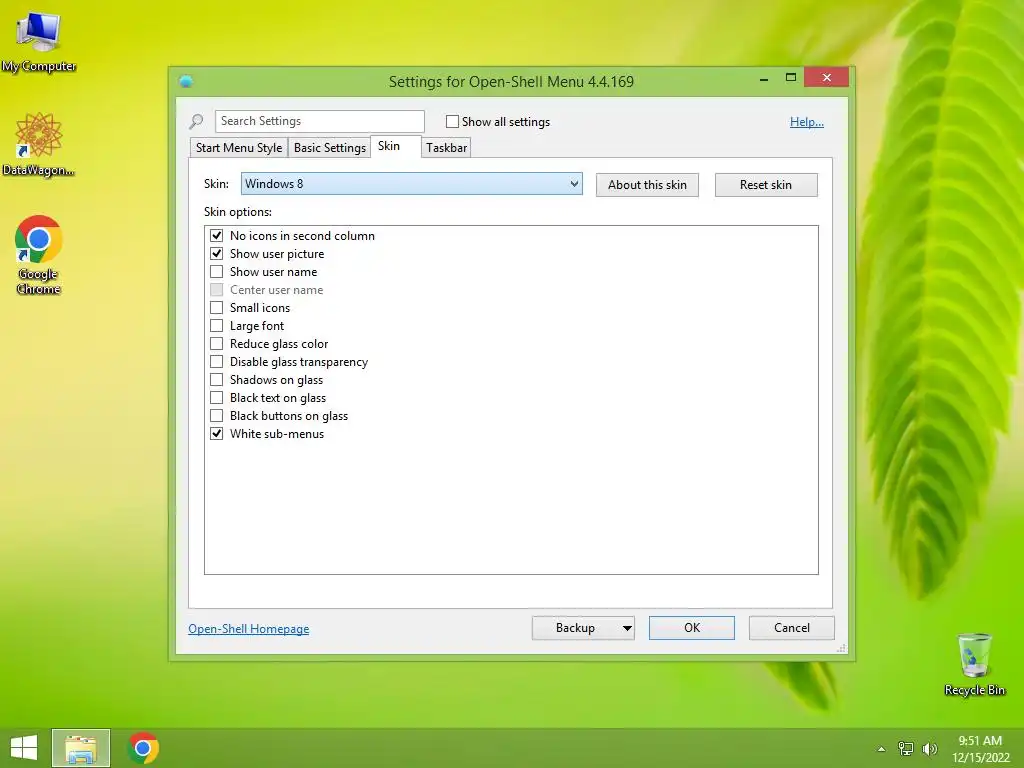This screenshot has width=1024, height=768.
Task: Open the Windows Start button
Action: 24,748
